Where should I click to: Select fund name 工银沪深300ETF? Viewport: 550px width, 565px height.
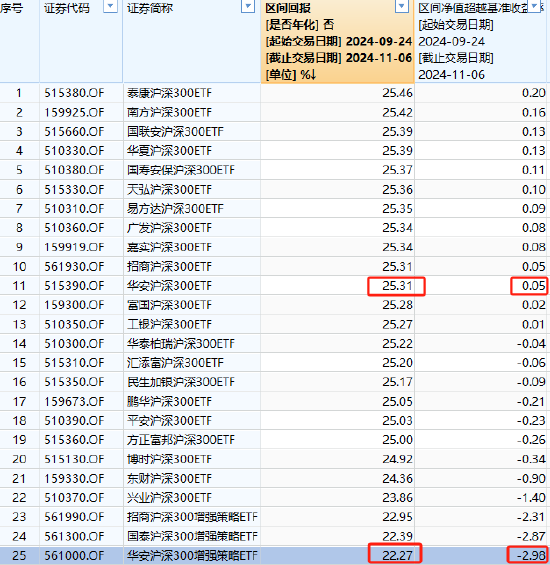click(x=169, y=324)
